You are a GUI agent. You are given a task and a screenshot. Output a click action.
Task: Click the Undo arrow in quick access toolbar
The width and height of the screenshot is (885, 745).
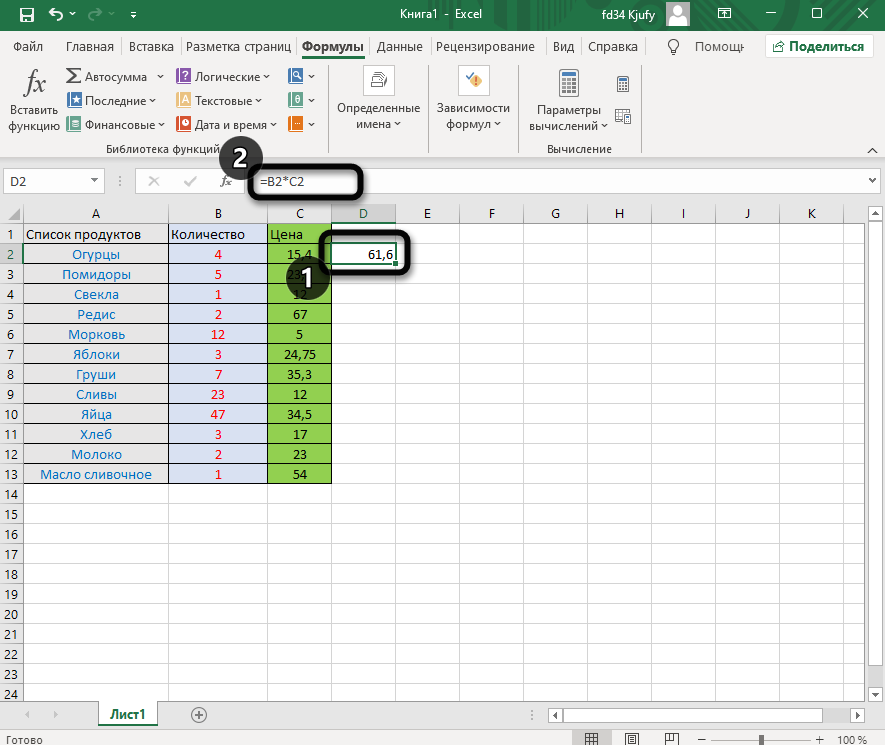click(x=56, y=15)
